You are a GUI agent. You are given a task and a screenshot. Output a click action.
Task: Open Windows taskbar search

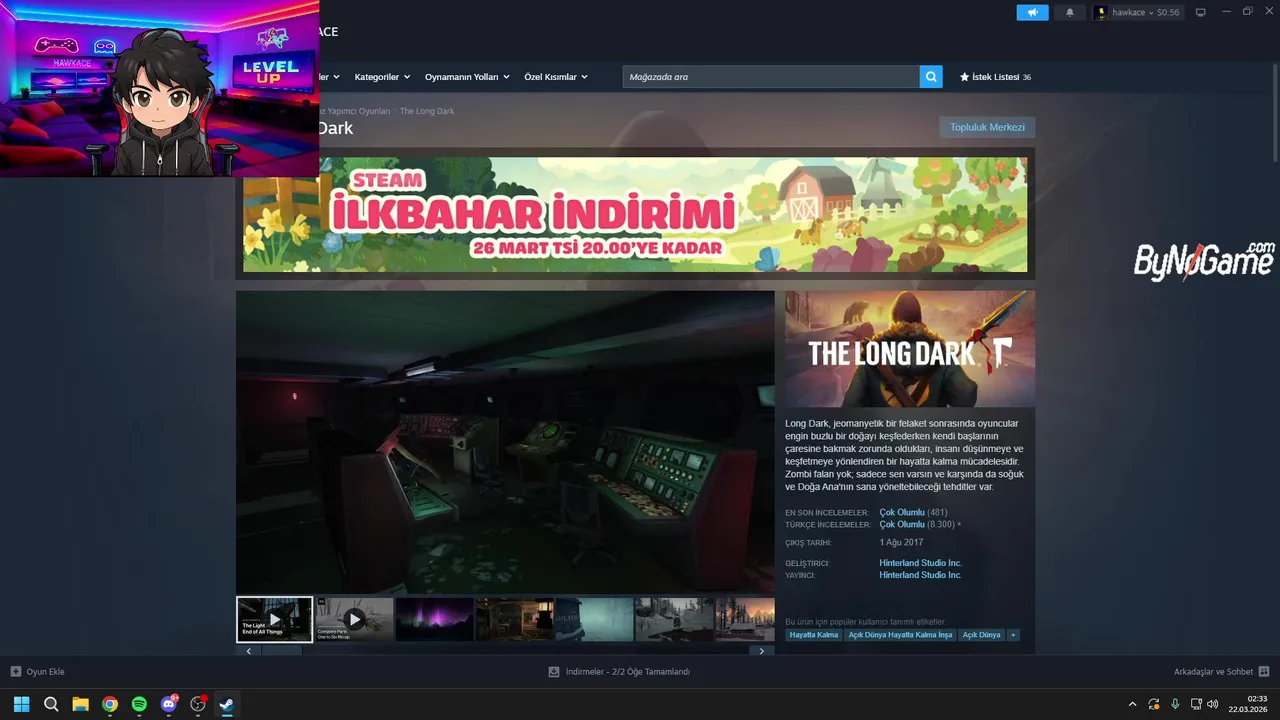point(51,704)
